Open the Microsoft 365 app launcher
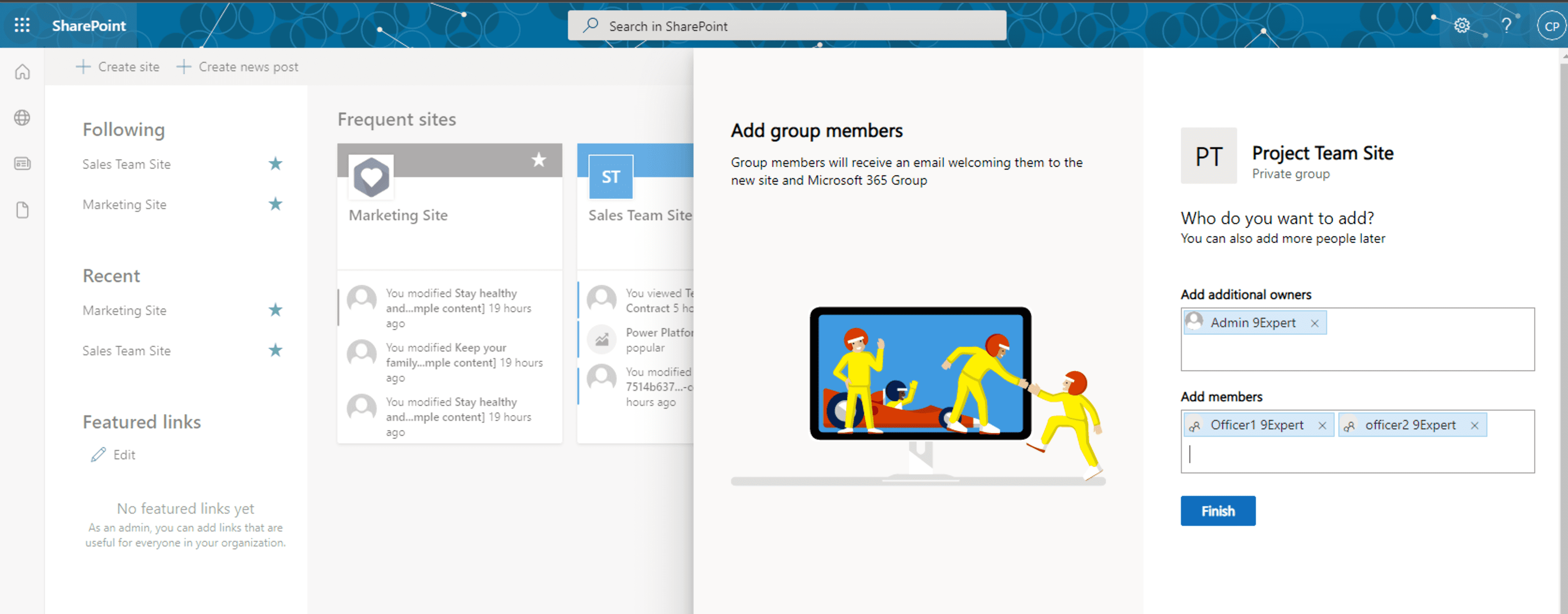The image size is (1568, 614). pos(22,26)
